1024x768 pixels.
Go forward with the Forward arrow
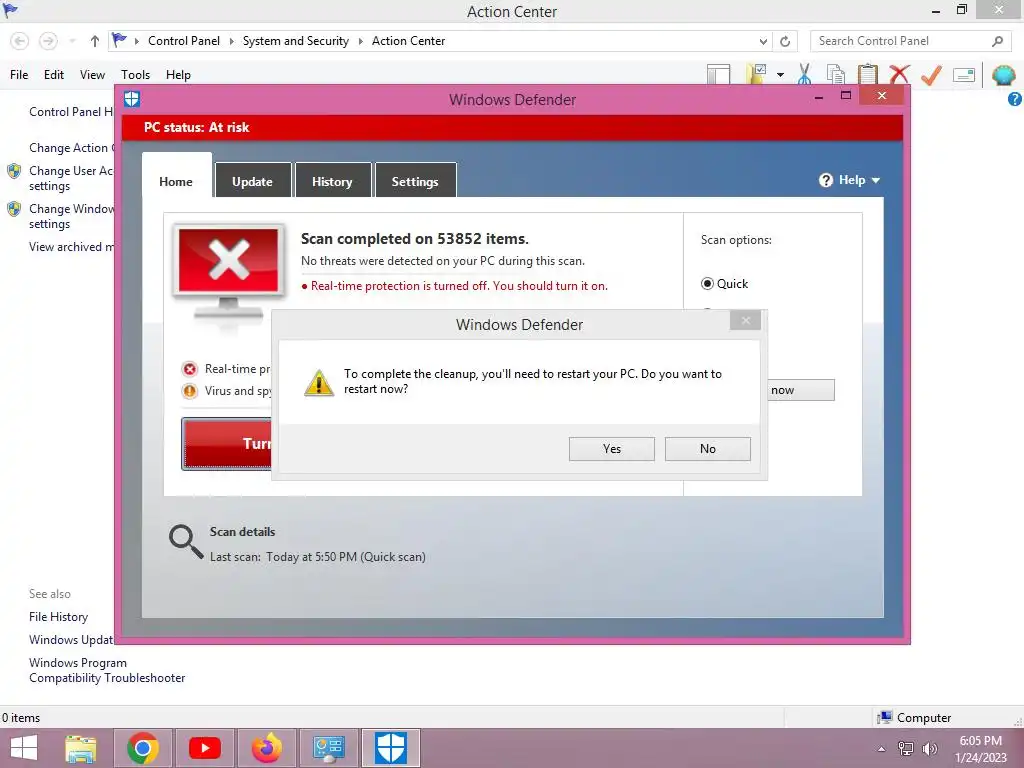48,41
